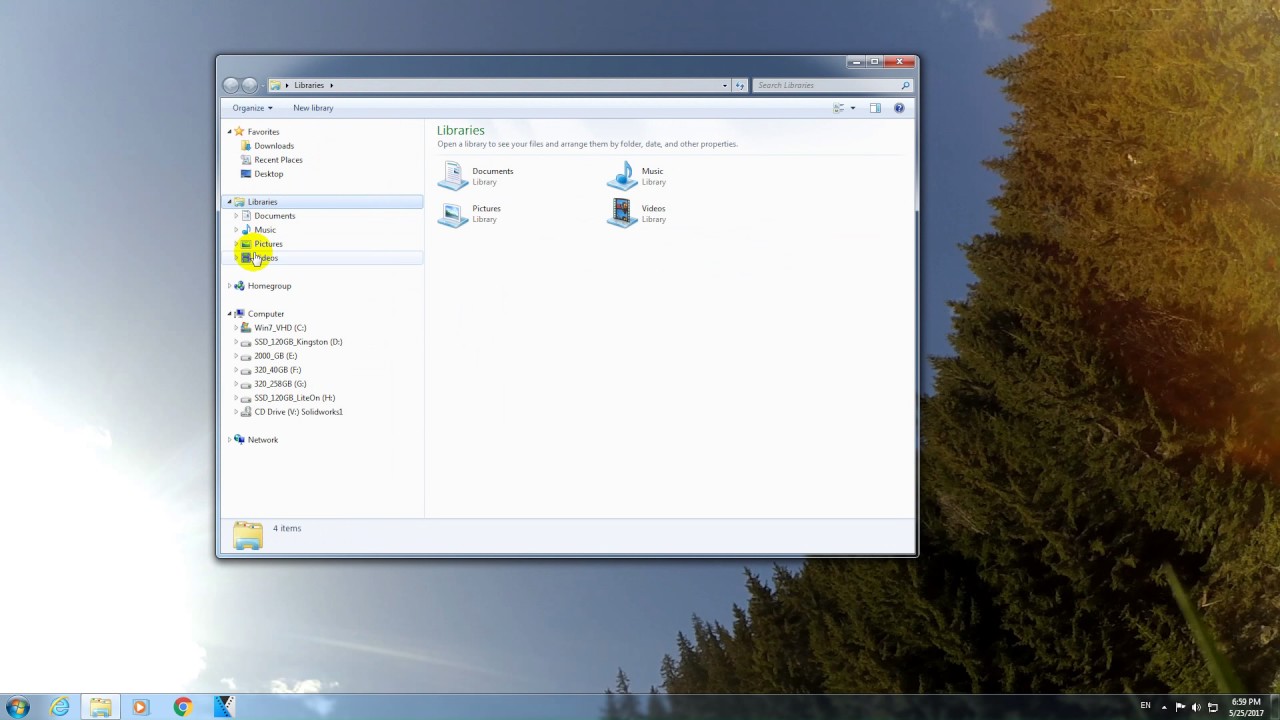Click the refresh icon beside the address bar

point(740,85)
